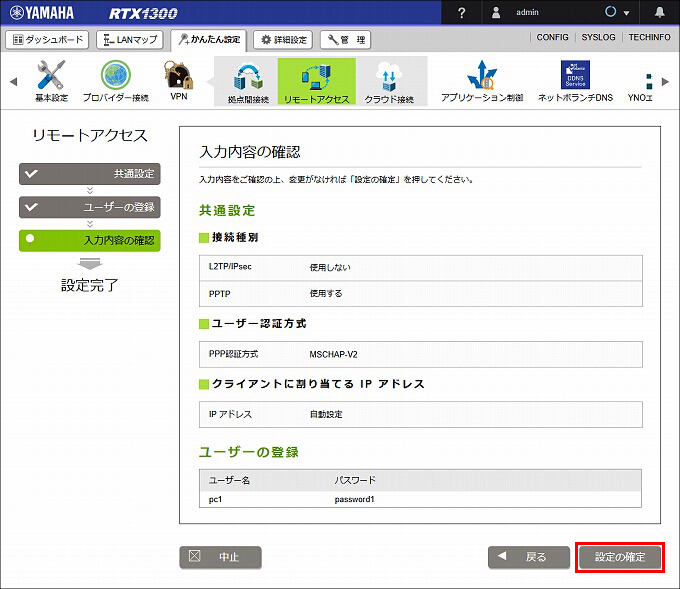The height and width of the screenshot is (589, 680).
Task: Open the YNOエ icon
Action: [640, 87]
